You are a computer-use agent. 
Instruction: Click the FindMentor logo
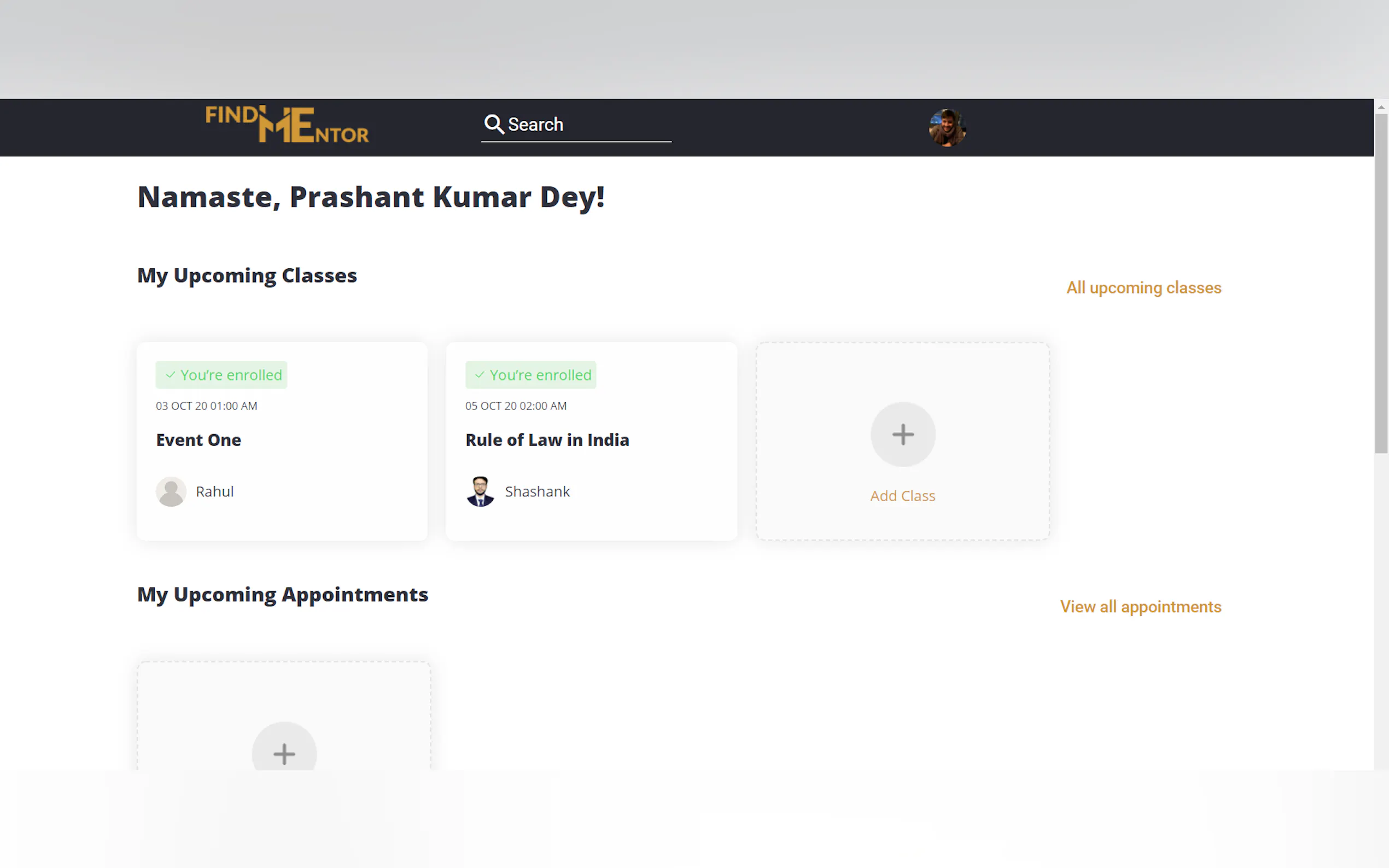click(287, 125)
